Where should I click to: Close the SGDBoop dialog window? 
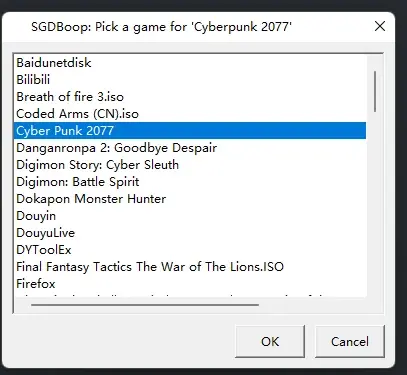[x=380, y=26]
